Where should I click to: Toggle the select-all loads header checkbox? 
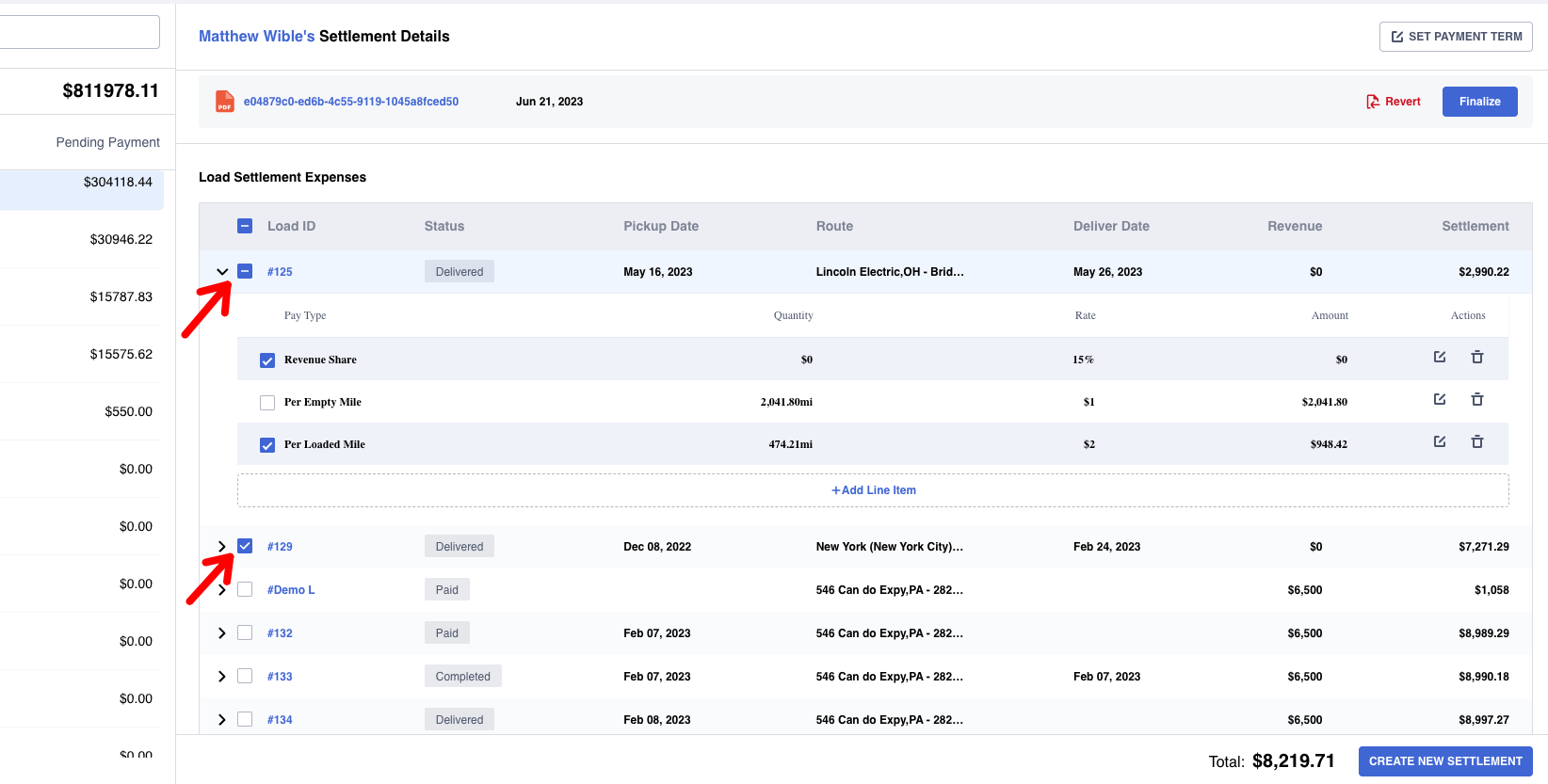pos(245,226)
